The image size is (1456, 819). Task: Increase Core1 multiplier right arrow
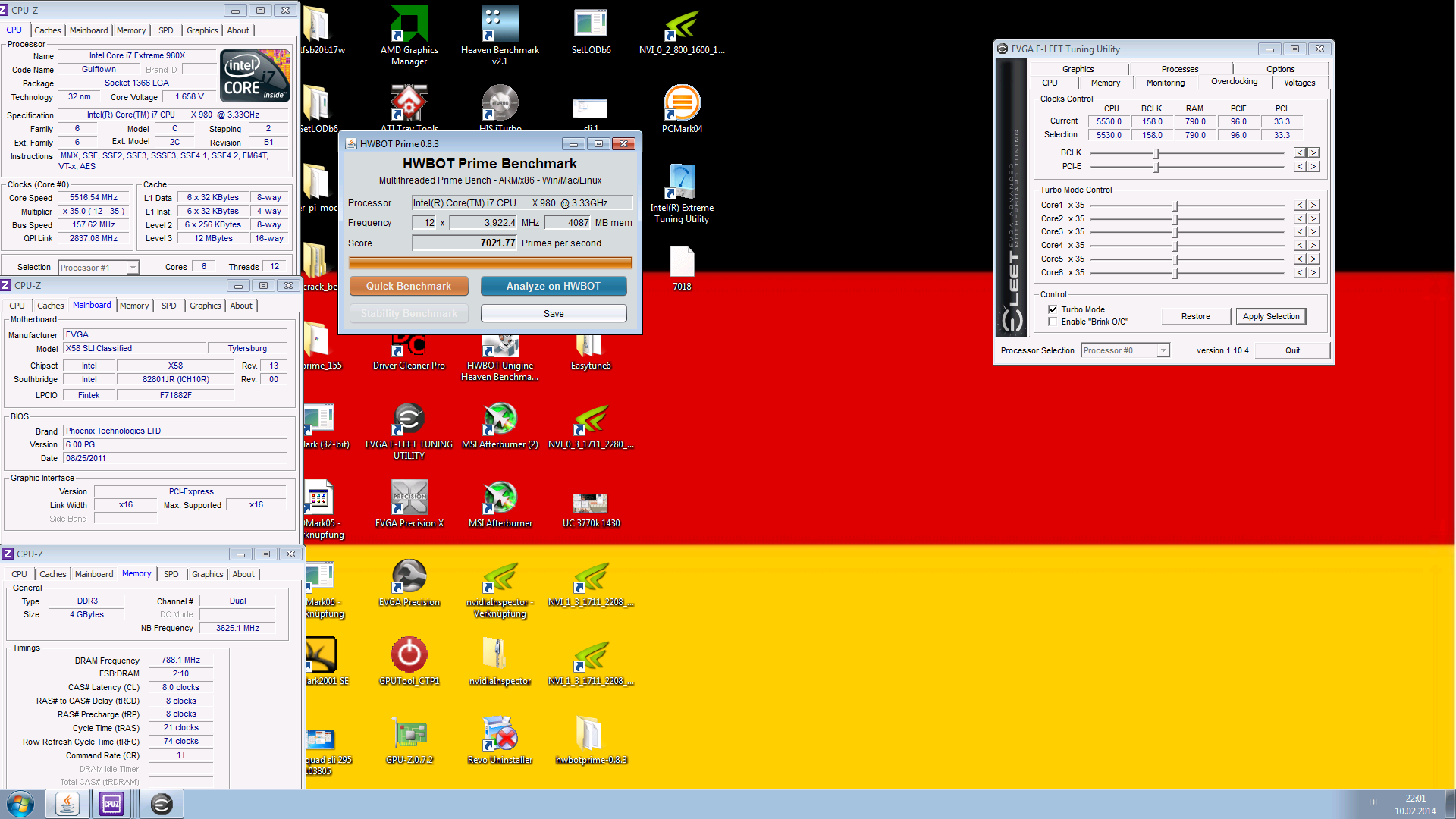(x=1313, y=205)
